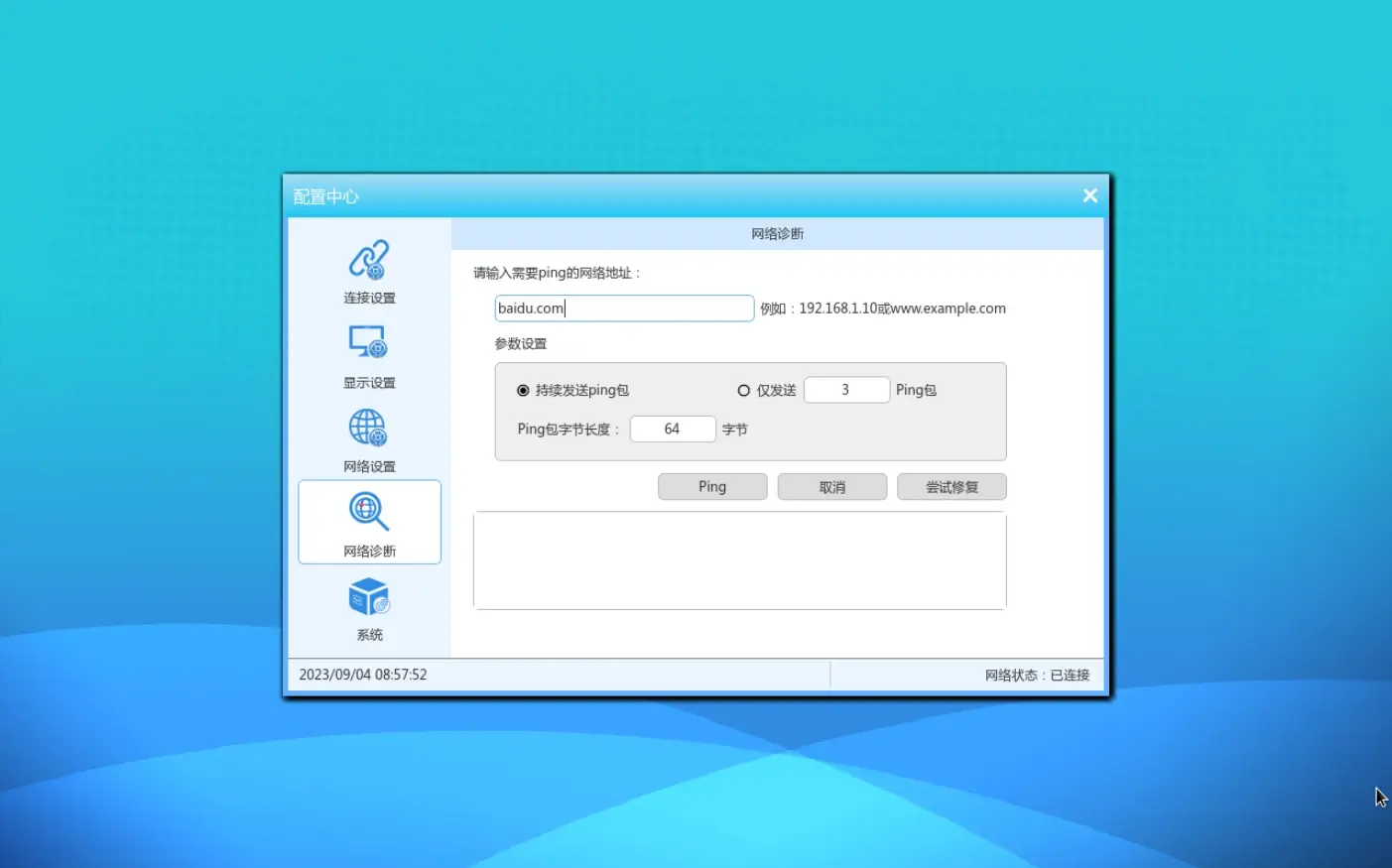The image size is (1392, 868).
Task: Click the byte length field showing 64
Action: pos(673,429)
